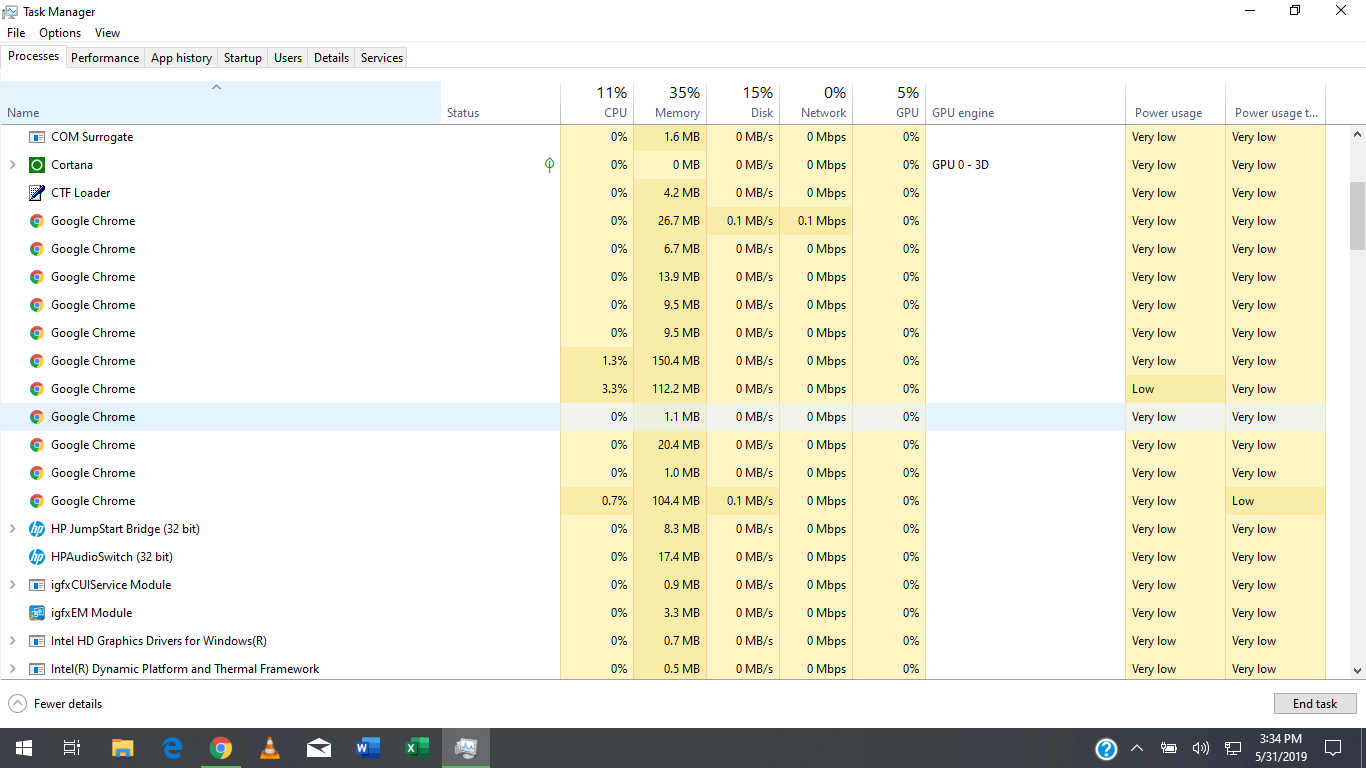Open the Windows Start menu
The image size is (1366, 768).
pos(24,748)
